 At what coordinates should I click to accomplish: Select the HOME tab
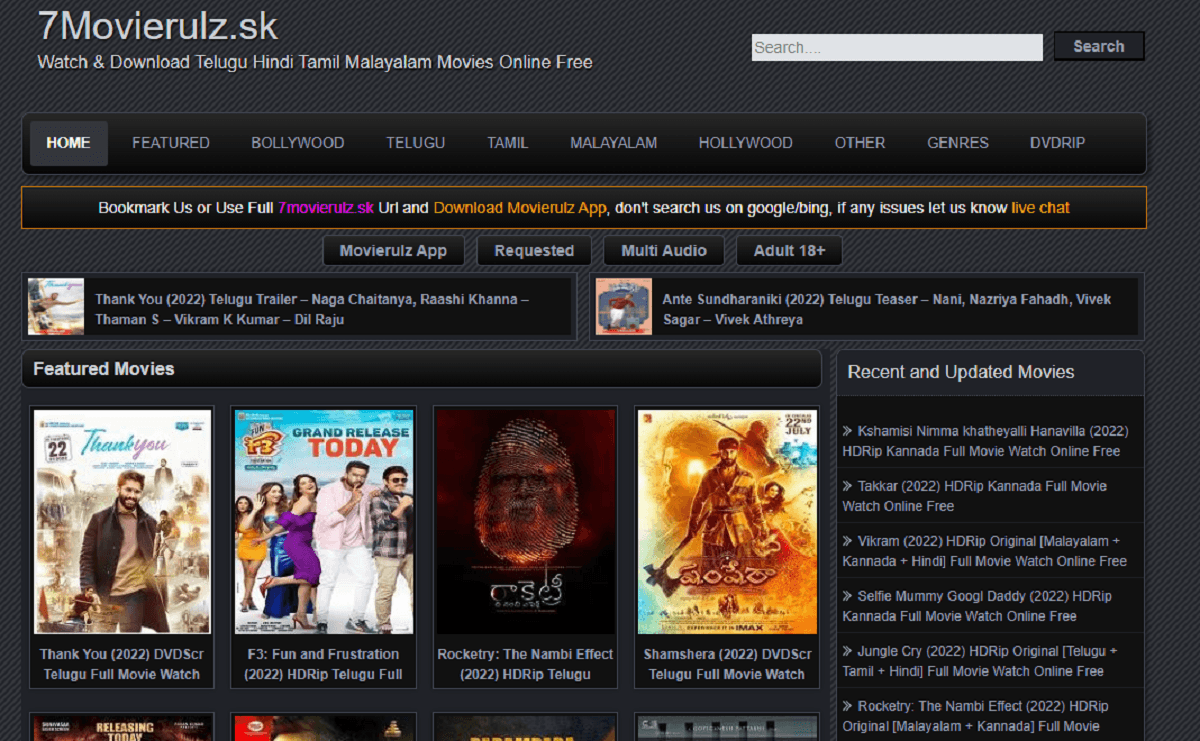68,142
